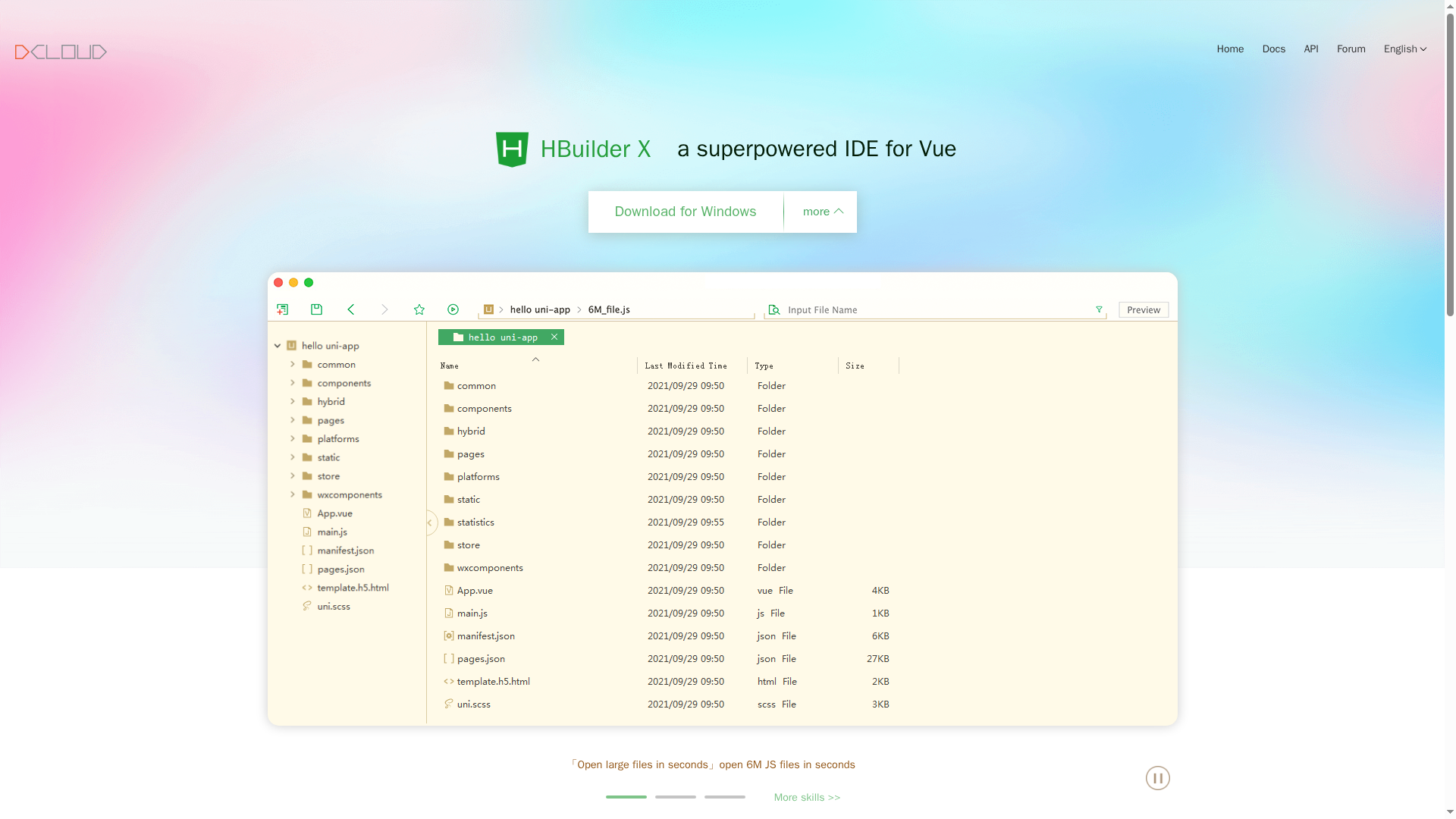Open the Docs nav link
The image size is (1456, 819).
[x=1274, y=49]
